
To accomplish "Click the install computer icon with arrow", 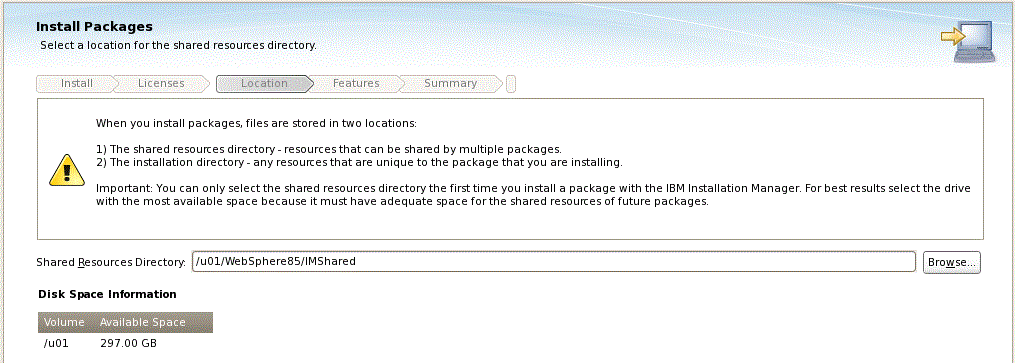I will 968,41.
